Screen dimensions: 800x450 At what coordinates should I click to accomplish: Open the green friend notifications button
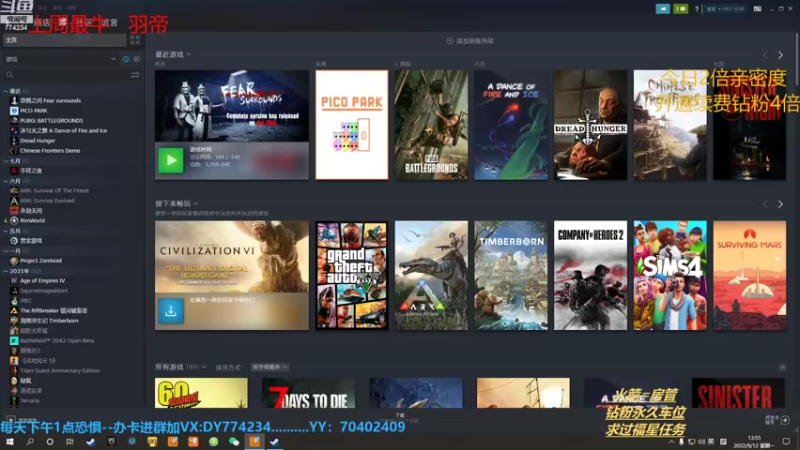tap(680, 9)
